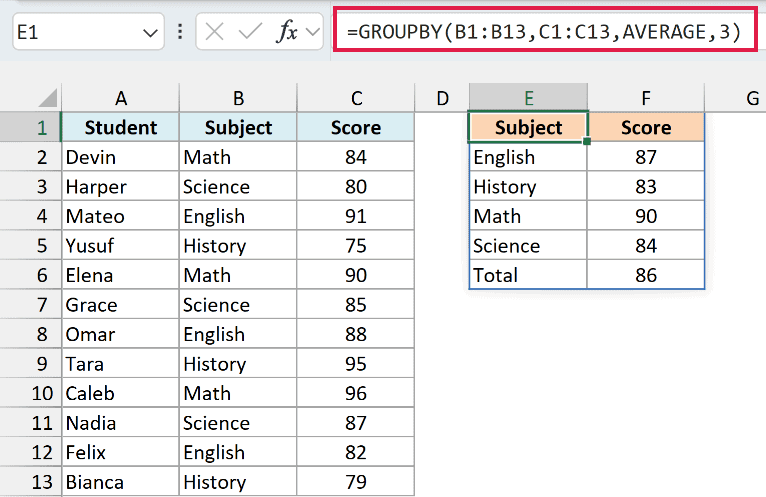The width and height of the screenshot is (766, 497).
Task: Select column E header
Action: (x=528, y=98)
